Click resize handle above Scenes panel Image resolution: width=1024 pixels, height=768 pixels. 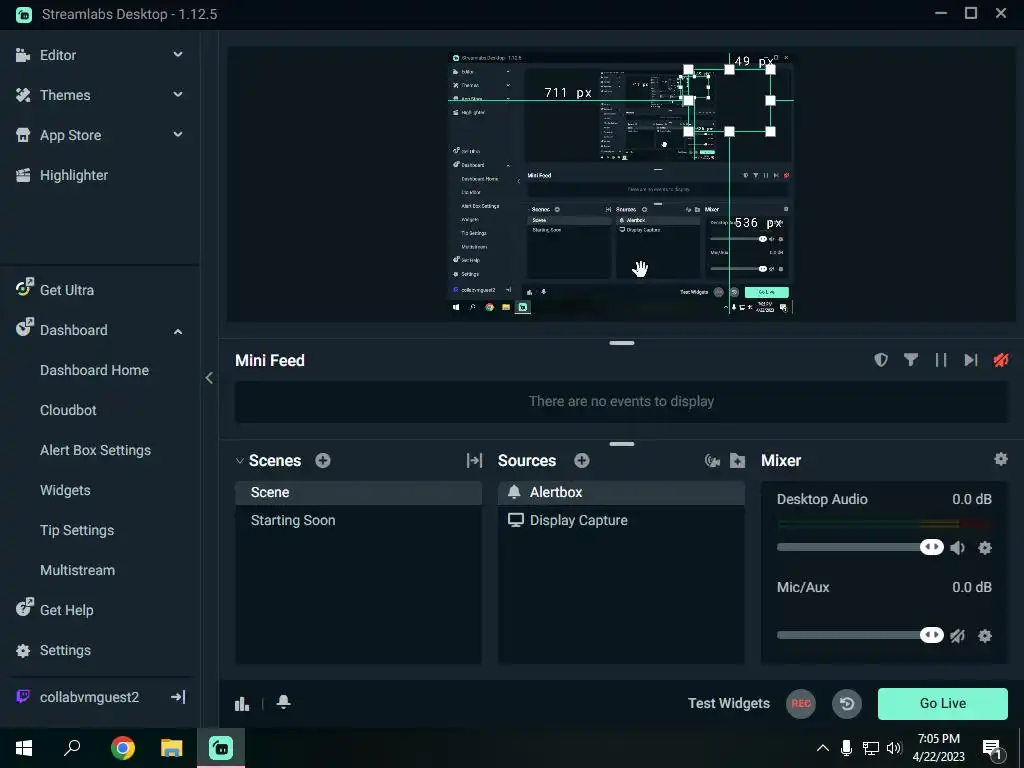622,444
